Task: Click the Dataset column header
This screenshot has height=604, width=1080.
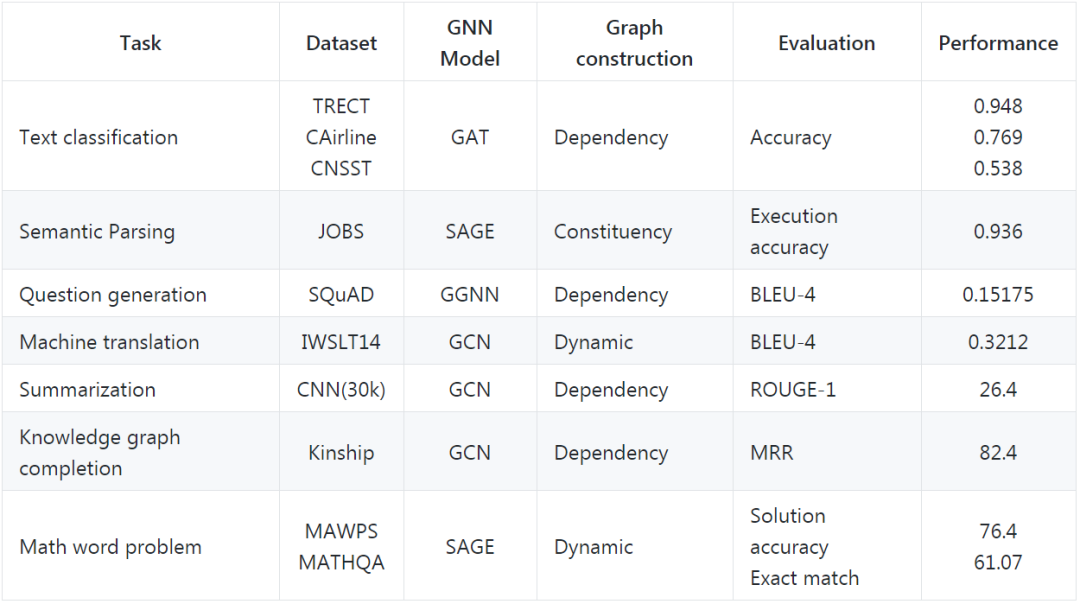Action: (x=342, y=43)
